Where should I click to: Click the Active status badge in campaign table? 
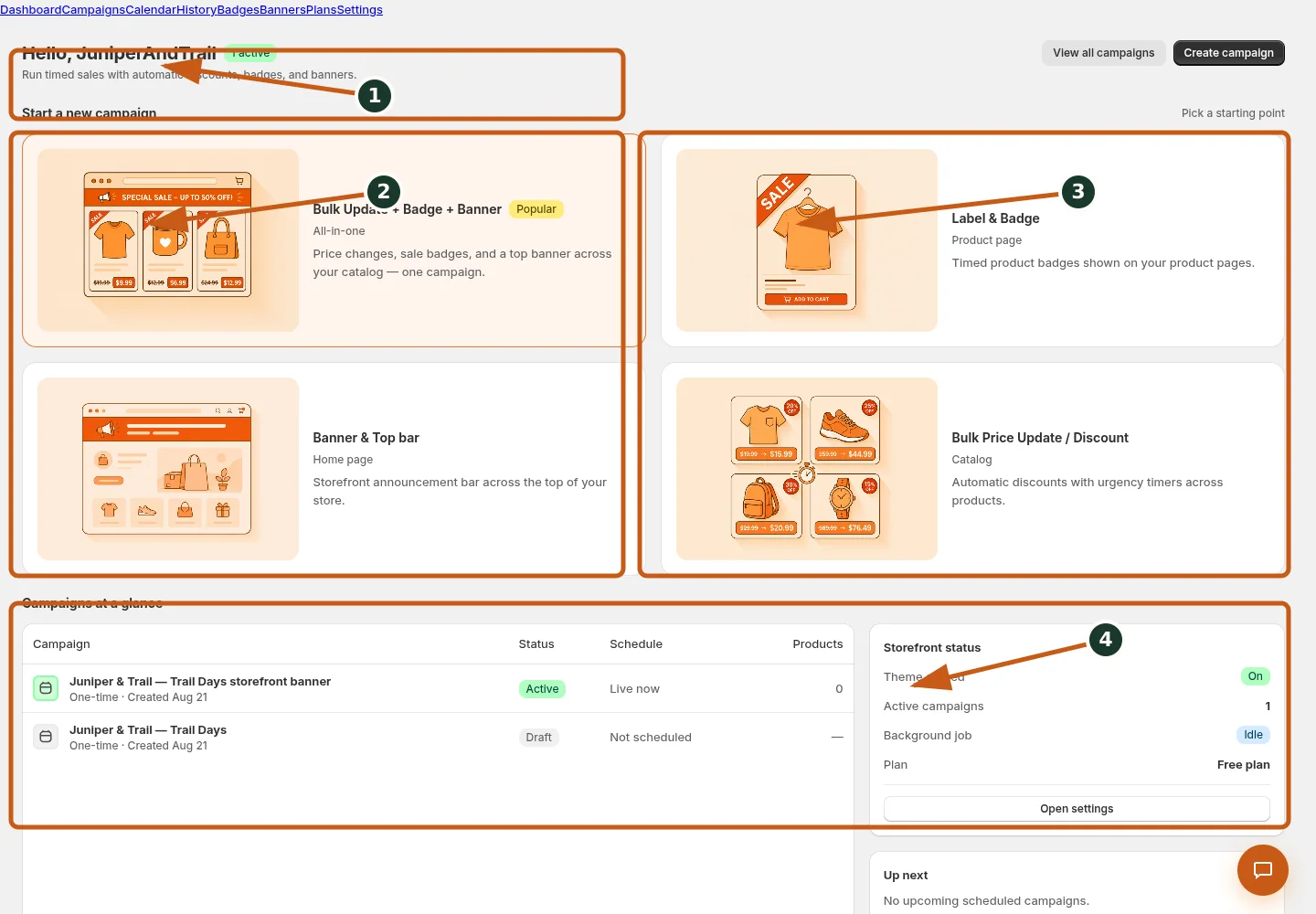(542, 689)
